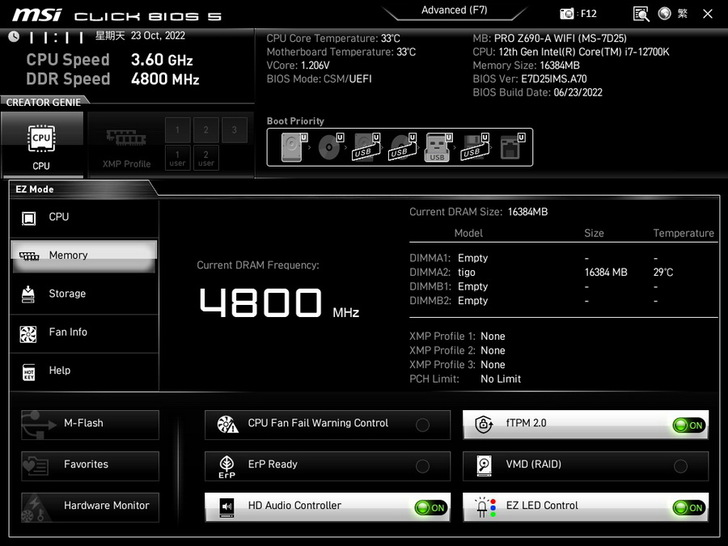Screen dimensions: 728x546
Task: Open the Memory section in sidebar
Action: coord(84,255)
